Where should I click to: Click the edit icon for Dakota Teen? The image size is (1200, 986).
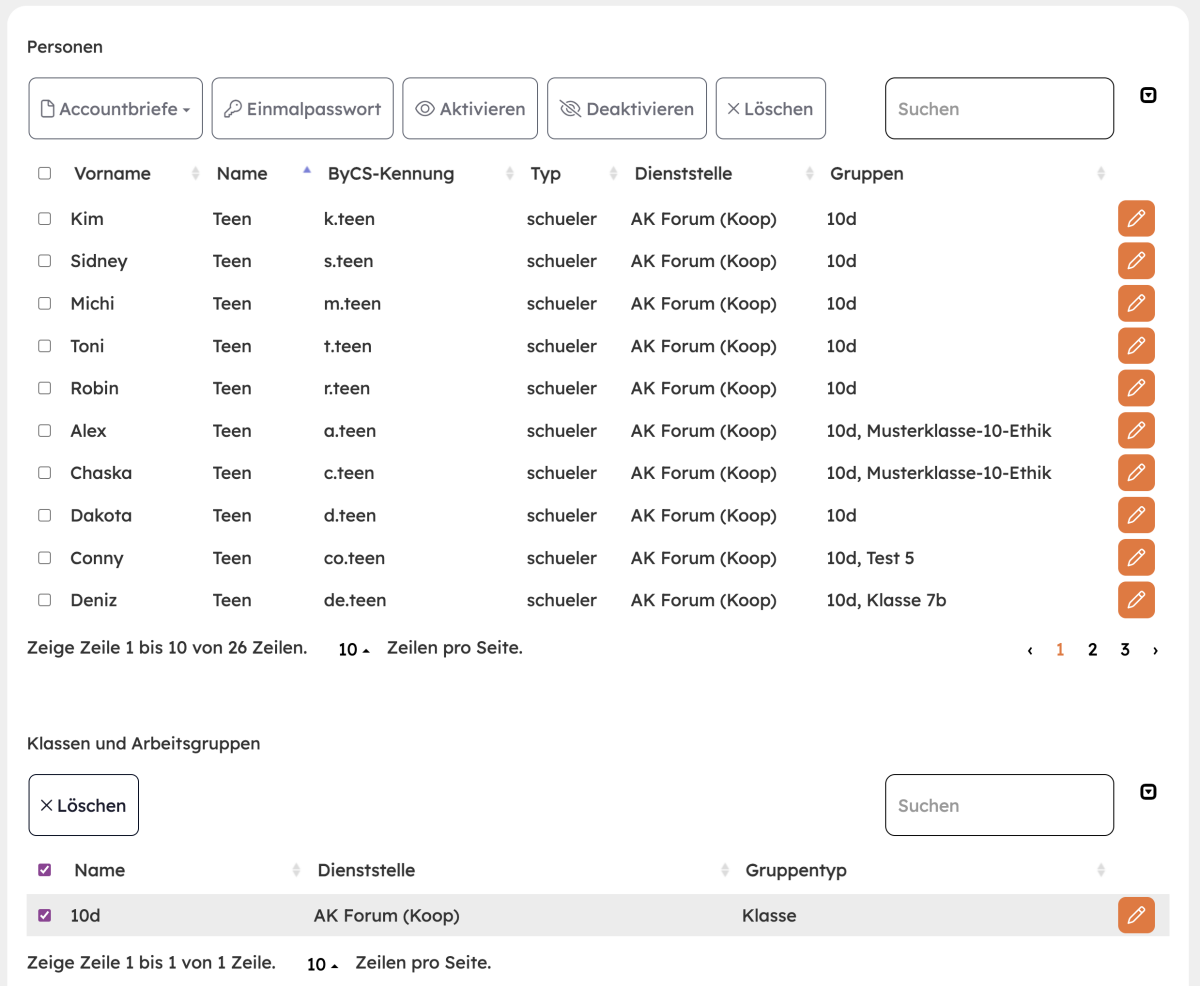(1135, 516)
